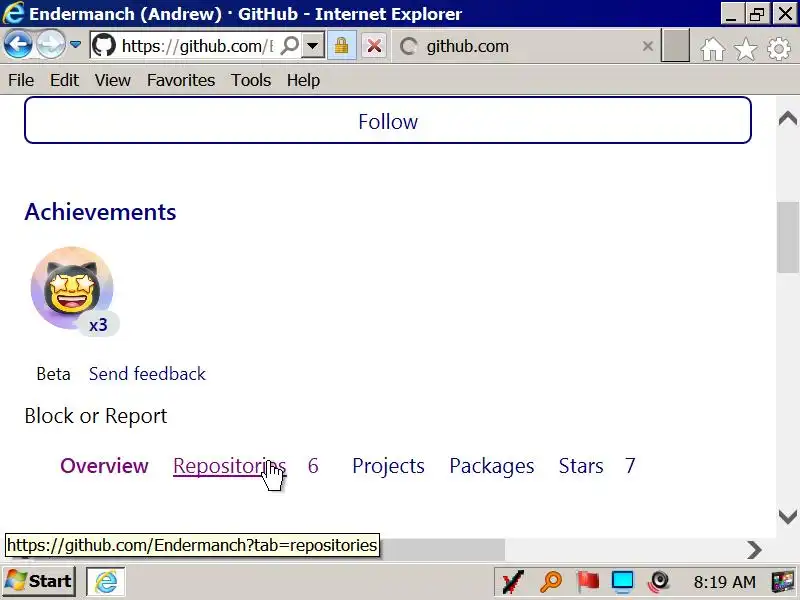Click the speaker volume tray icon
Screen dimensions: 800x600
(658, 582)
